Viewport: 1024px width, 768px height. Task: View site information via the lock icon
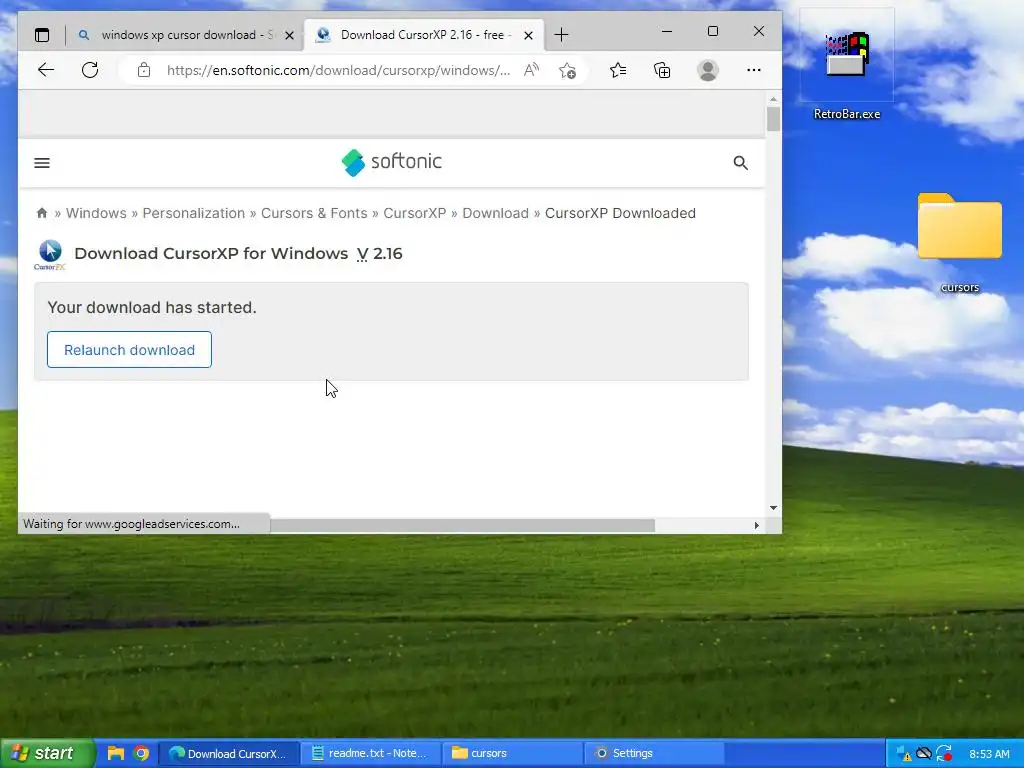[144, 70]
